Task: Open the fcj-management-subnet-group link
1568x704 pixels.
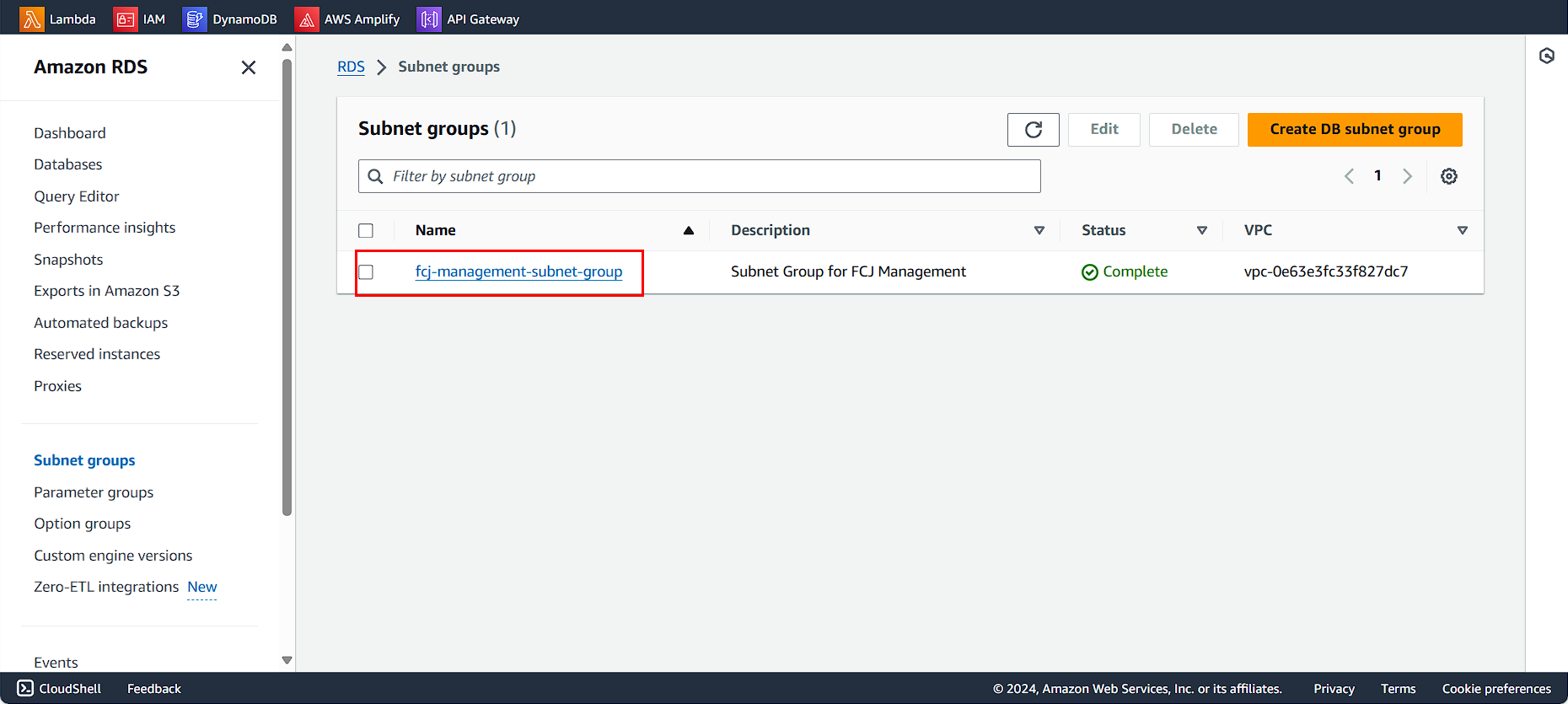Action: pos(519,271)
